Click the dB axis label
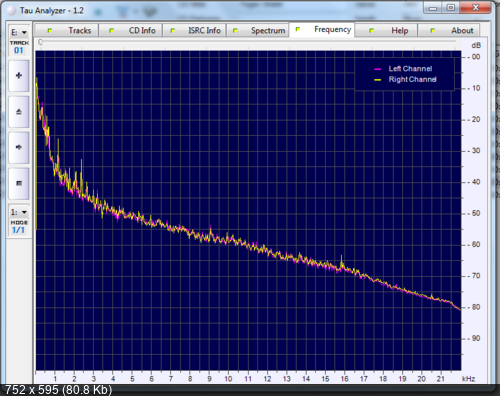Screen dimensions: 500x396 tap(476, 46)
